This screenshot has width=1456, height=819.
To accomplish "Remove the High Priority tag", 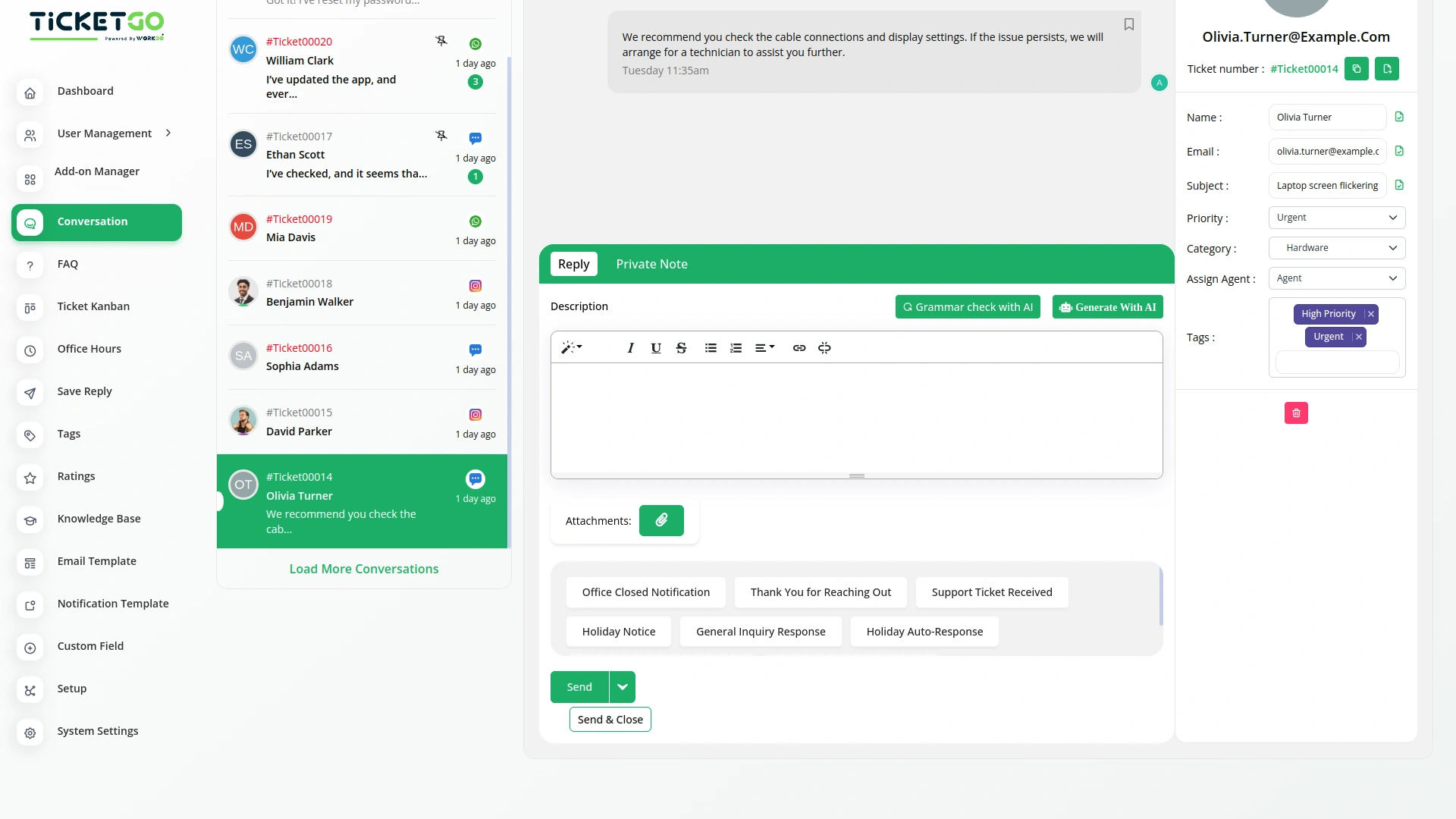I will pyautogui.click(x=1371, y=314).
